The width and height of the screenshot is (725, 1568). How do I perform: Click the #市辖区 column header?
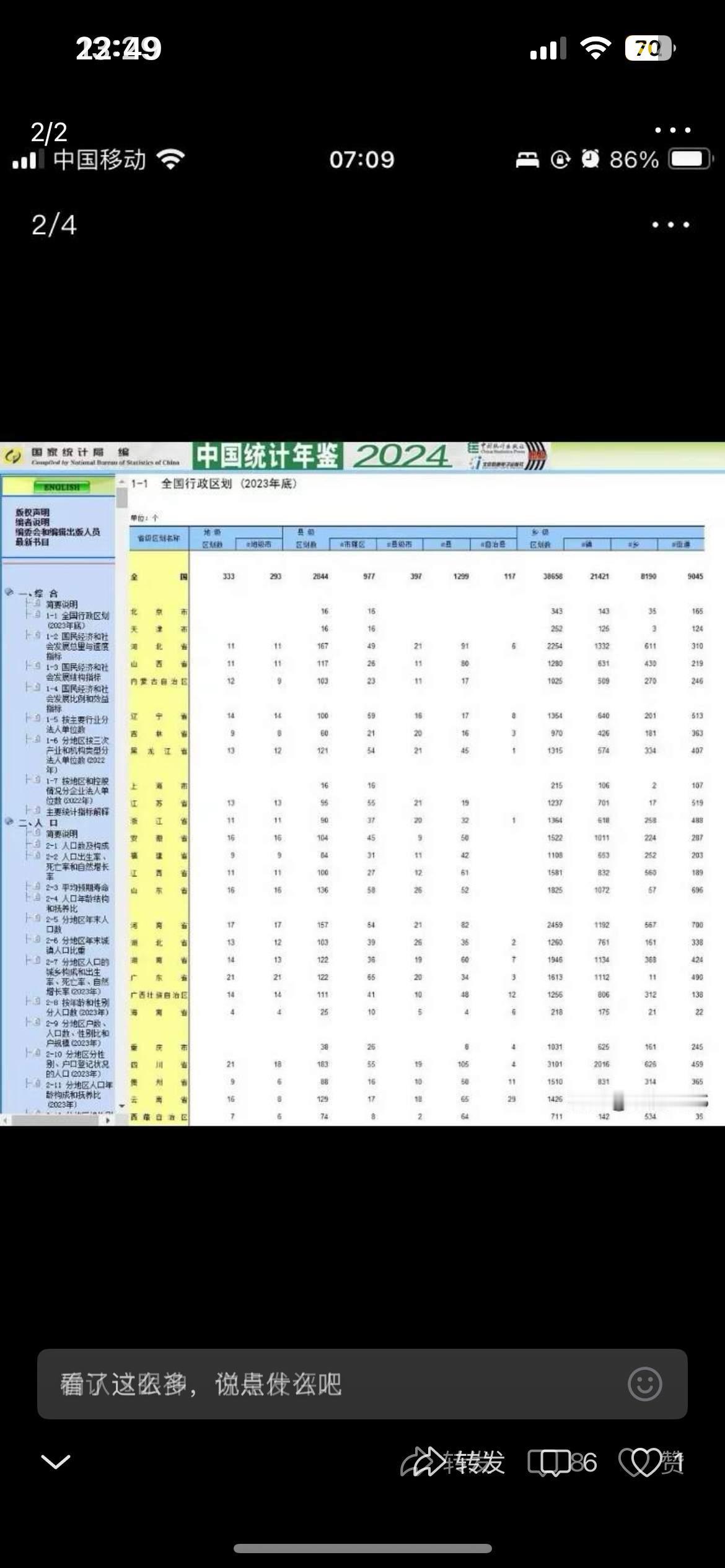(x=352, y=544)
